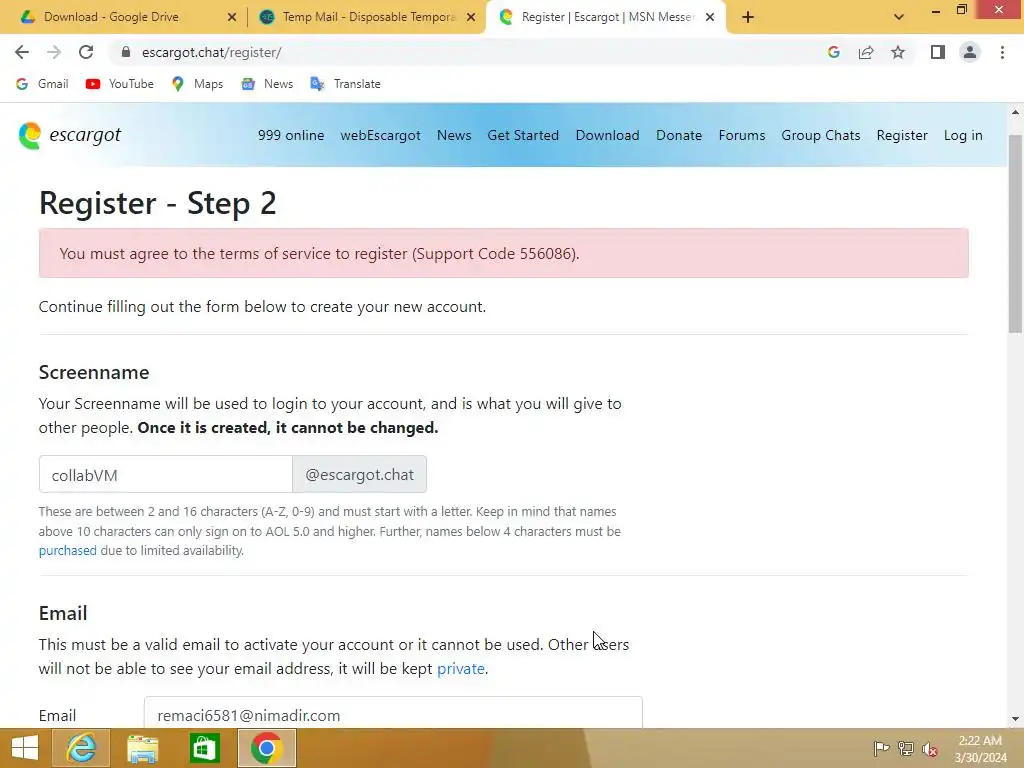The image size is (1024, 768).
Task: Open Donate nav link
Action: tap(679, 135)
